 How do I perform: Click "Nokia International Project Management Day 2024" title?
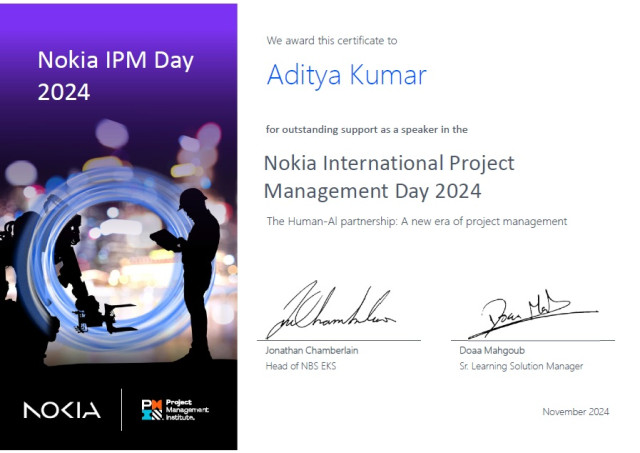(x=389, y=177)
